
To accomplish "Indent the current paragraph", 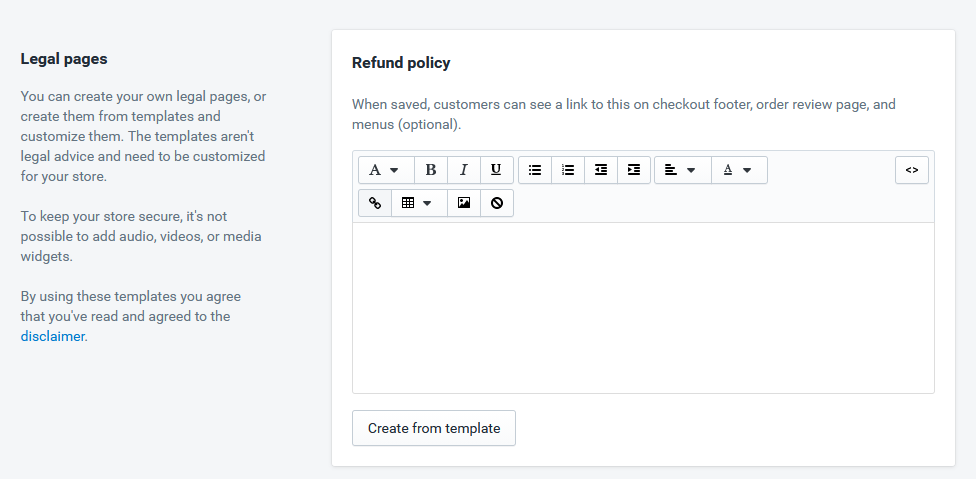I will [x=634, y=170].
